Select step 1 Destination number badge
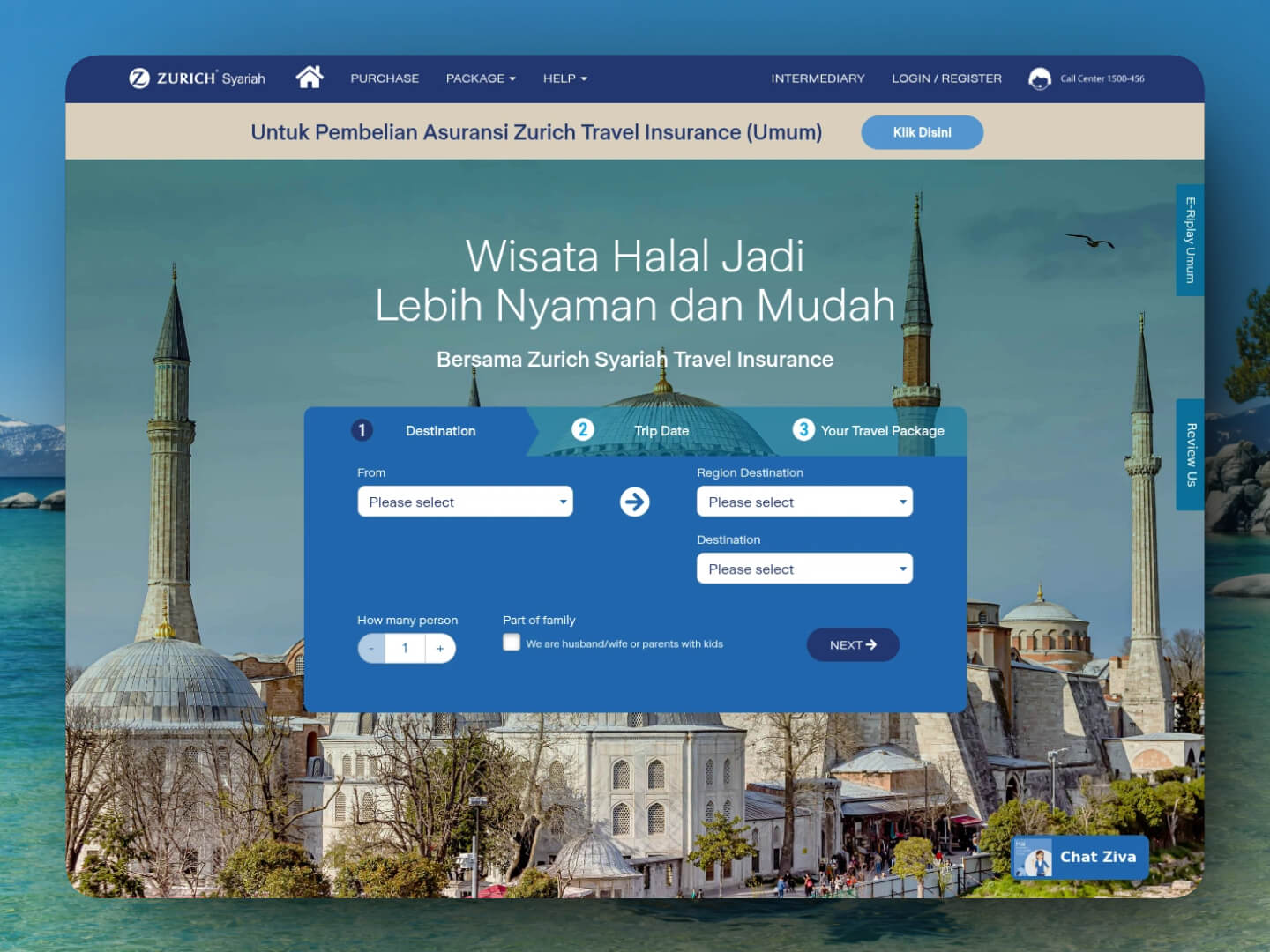 click(362, 430)
